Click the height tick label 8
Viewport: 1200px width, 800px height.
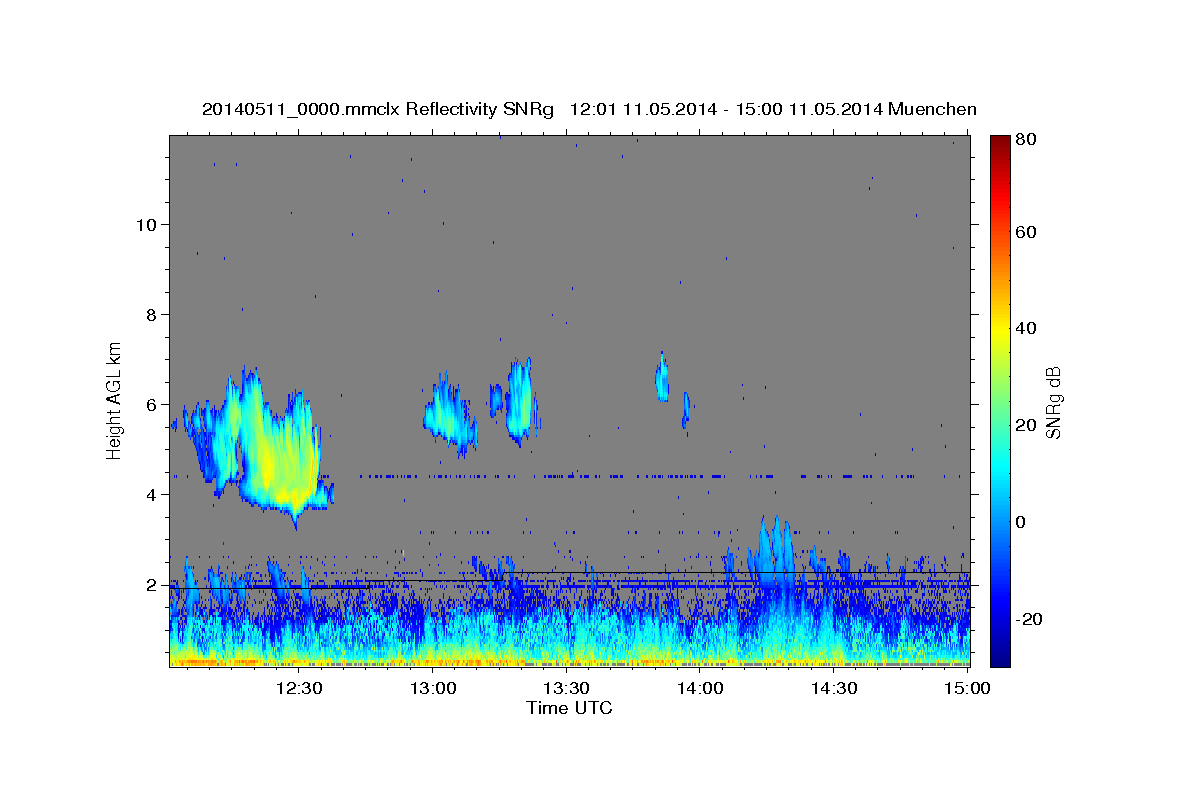pyautogui.click(x=152, y=314)
